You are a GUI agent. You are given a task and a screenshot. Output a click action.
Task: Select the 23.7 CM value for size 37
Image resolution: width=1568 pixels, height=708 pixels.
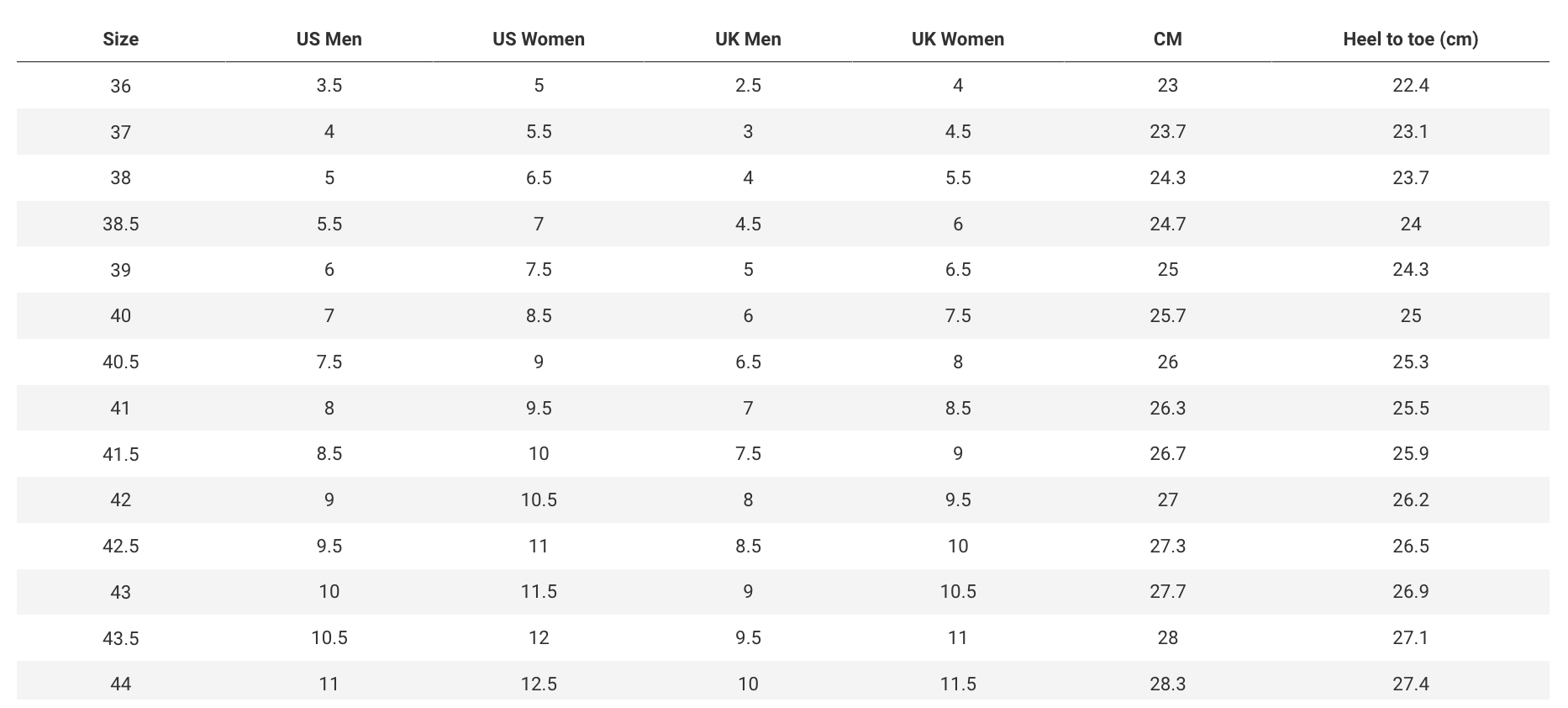(1167, 131)
